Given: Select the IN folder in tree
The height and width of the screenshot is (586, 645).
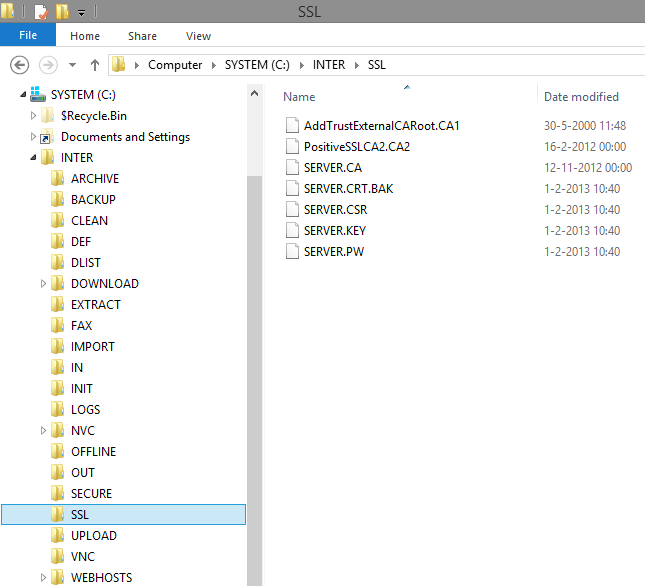Looking at the screenshot, I should pyautogui.click(x=77, y=368).
